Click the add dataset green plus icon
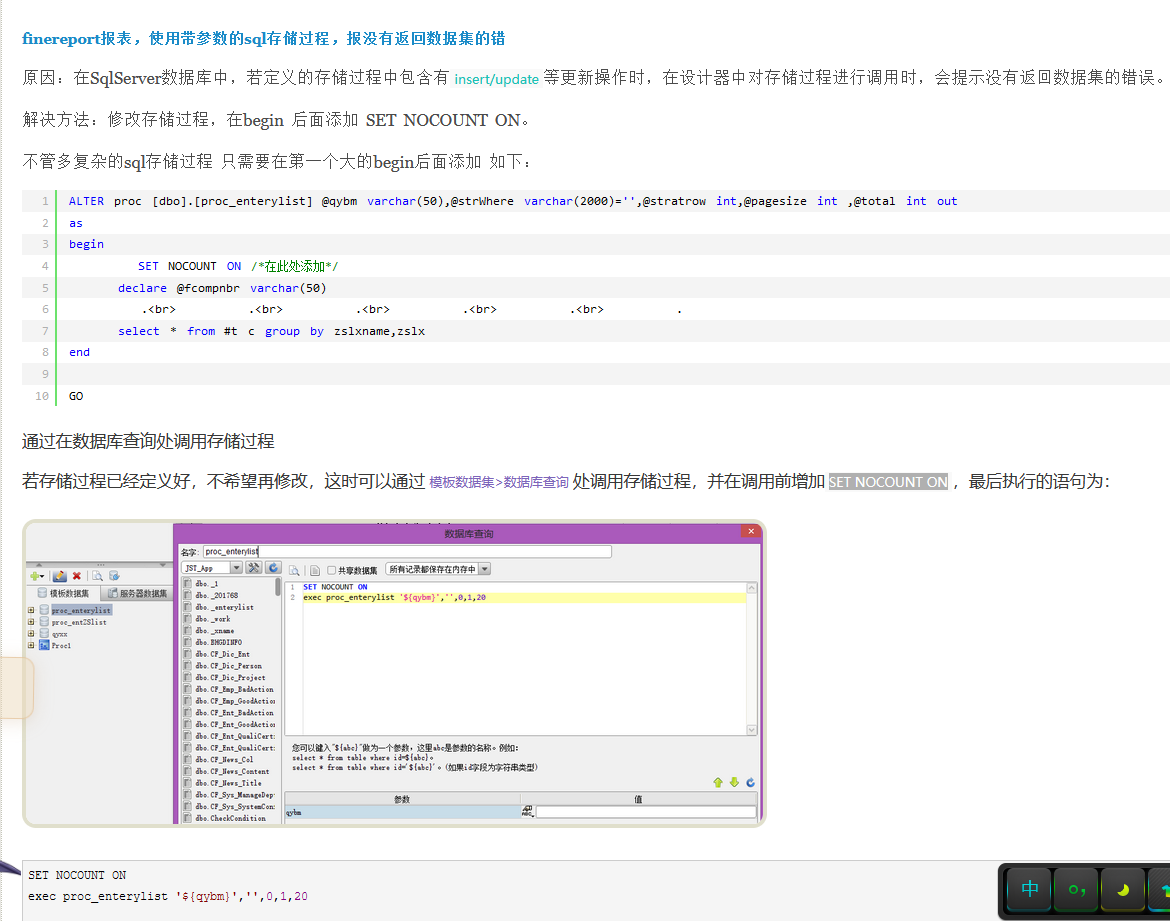Viewport: 1170px width, 921px height. [x=36, y=576]
